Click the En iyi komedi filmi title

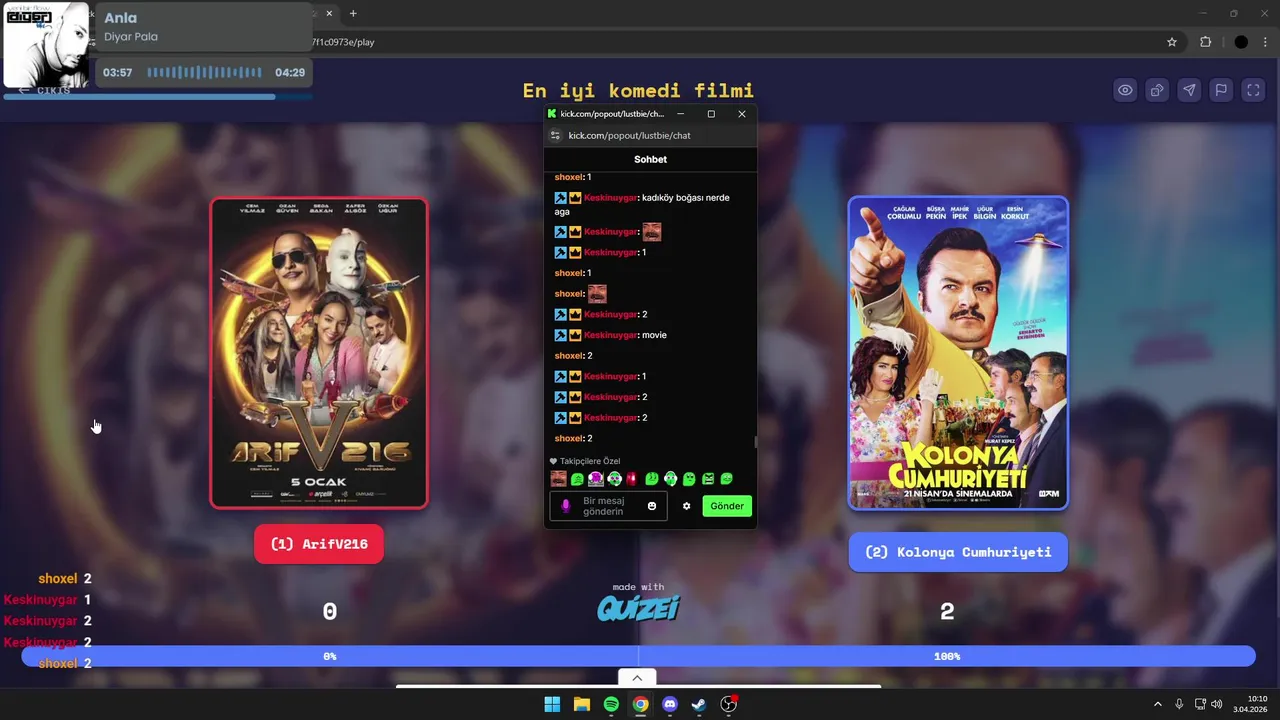(x=638, y=90)
